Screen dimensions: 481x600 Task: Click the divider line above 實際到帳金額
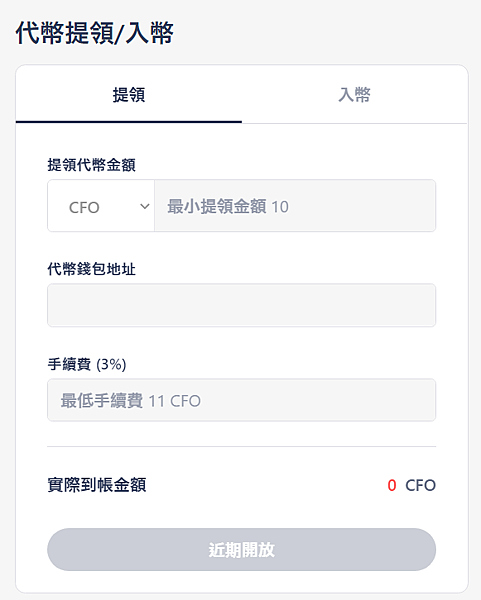(x=241, y=446)
